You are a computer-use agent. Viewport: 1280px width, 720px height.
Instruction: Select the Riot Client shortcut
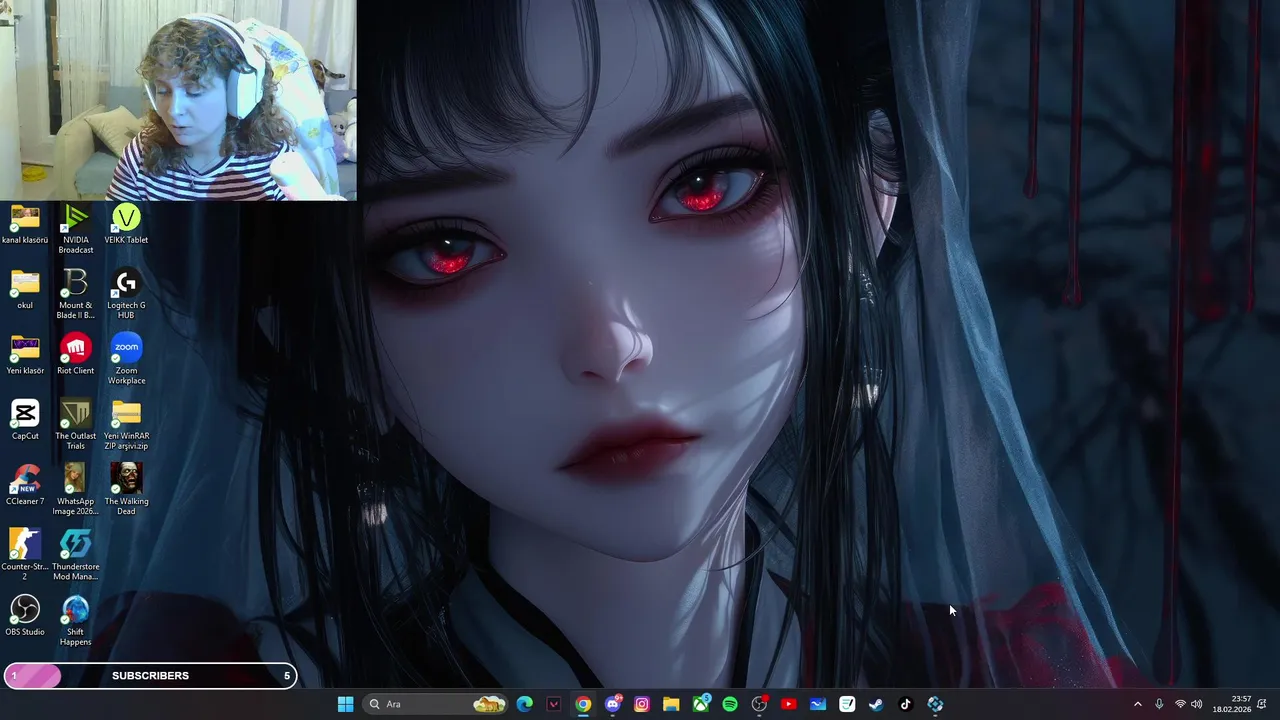[76, 354]
